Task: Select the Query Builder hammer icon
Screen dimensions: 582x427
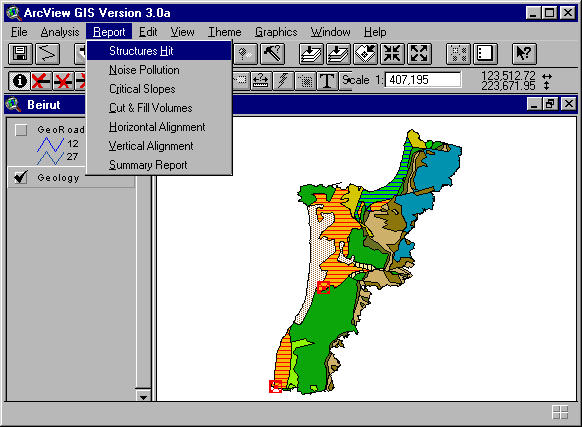Action: coord(273,54)
